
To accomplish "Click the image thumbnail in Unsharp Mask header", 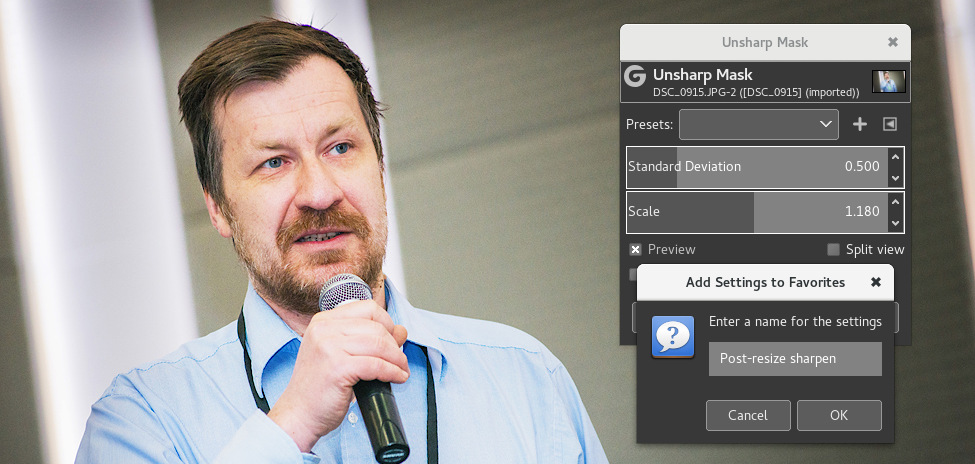I will click(888, 81).
